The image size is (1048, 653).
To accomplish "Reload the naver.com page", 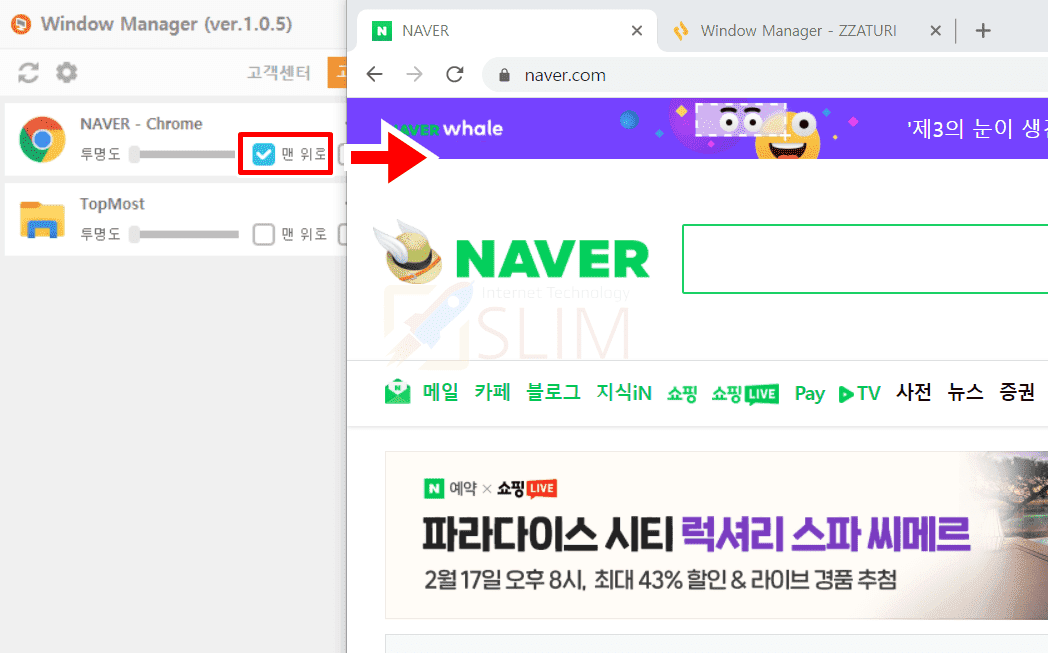I will [x=454, y=74].
